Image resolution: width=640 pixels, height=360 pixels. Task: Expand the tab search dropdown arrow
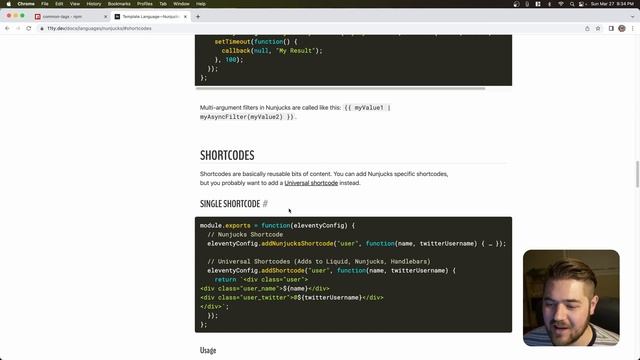632,17
